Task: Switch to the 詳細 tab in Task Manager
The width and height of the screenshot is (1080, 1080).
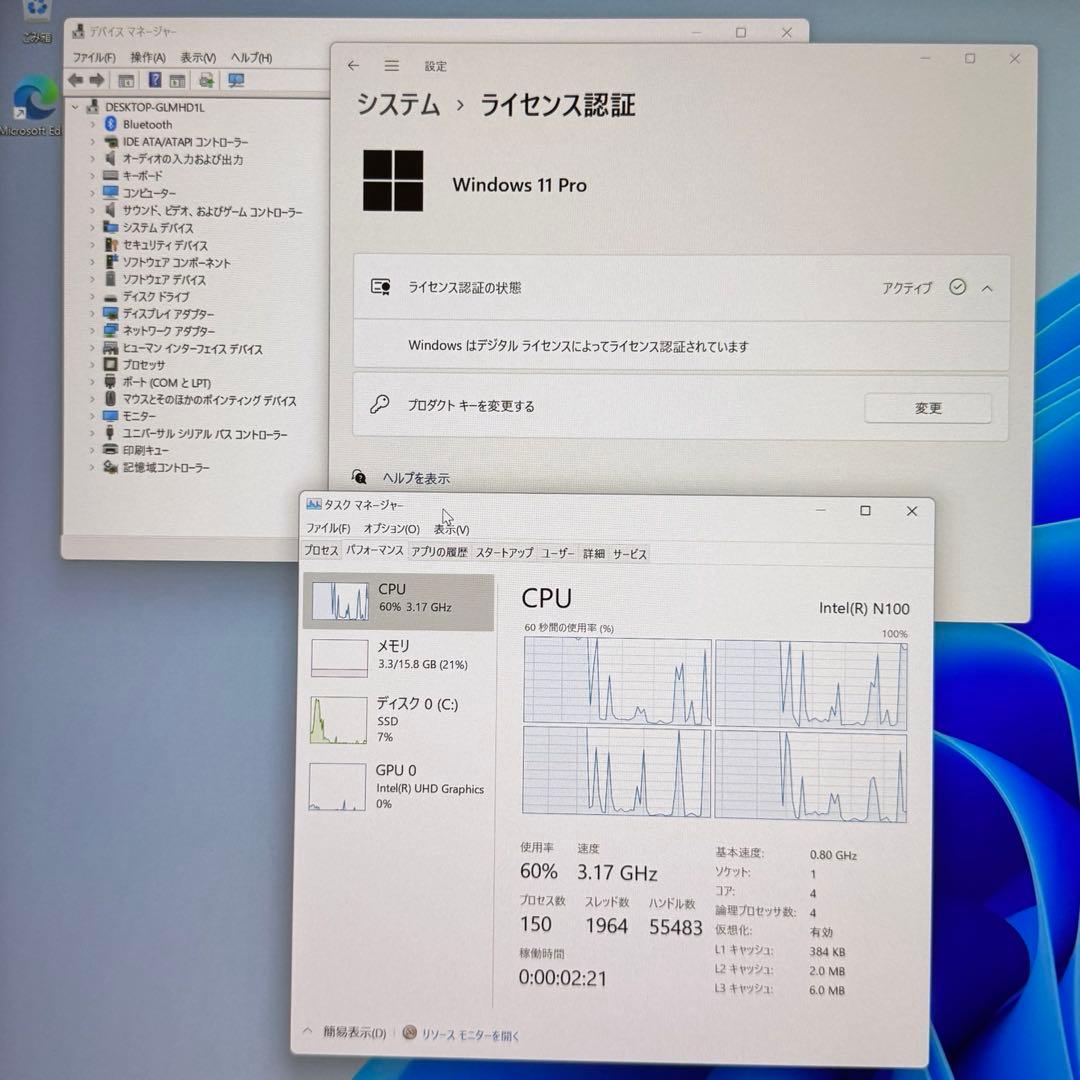Action: [x=594, y=553]
